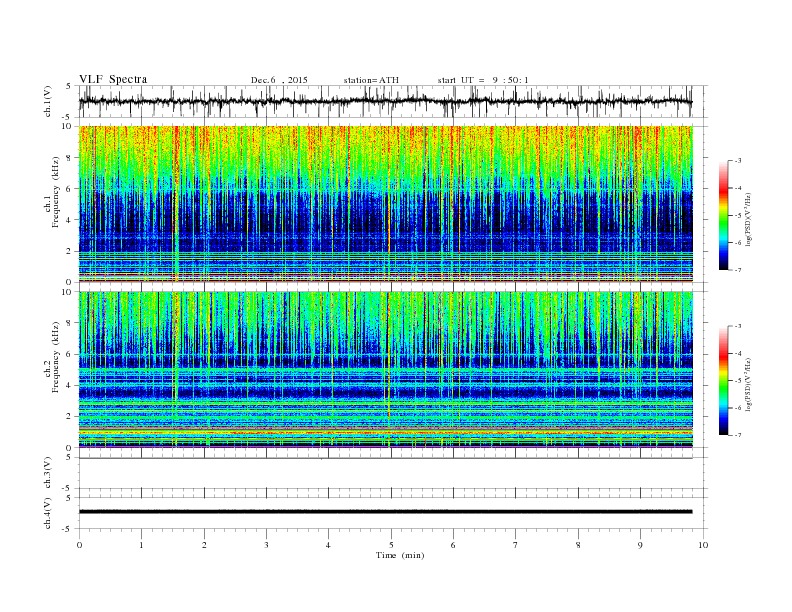The image size is (792, 612).
Task: Select the "station=ATH" header text
Action: pos(371,80)
